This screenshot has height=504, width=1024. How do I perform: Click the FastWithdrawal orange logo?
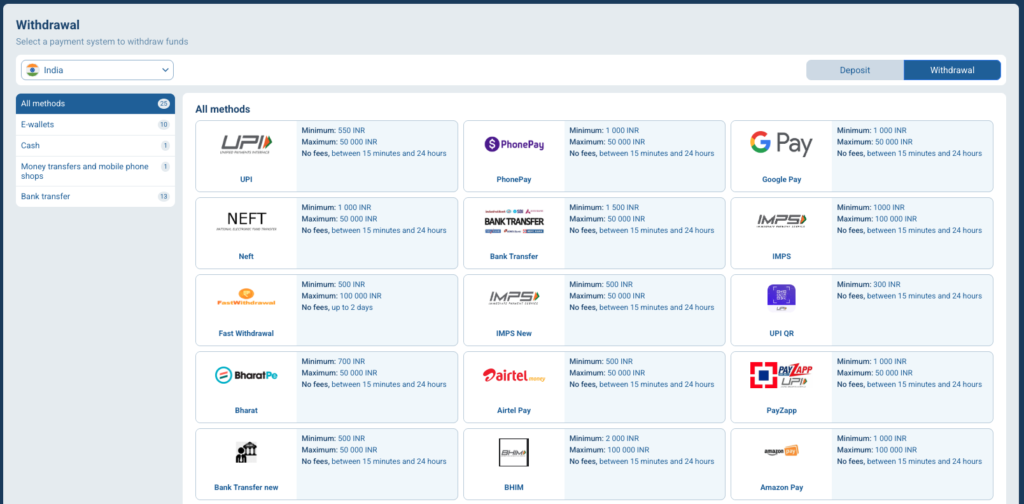pos(246,298)
